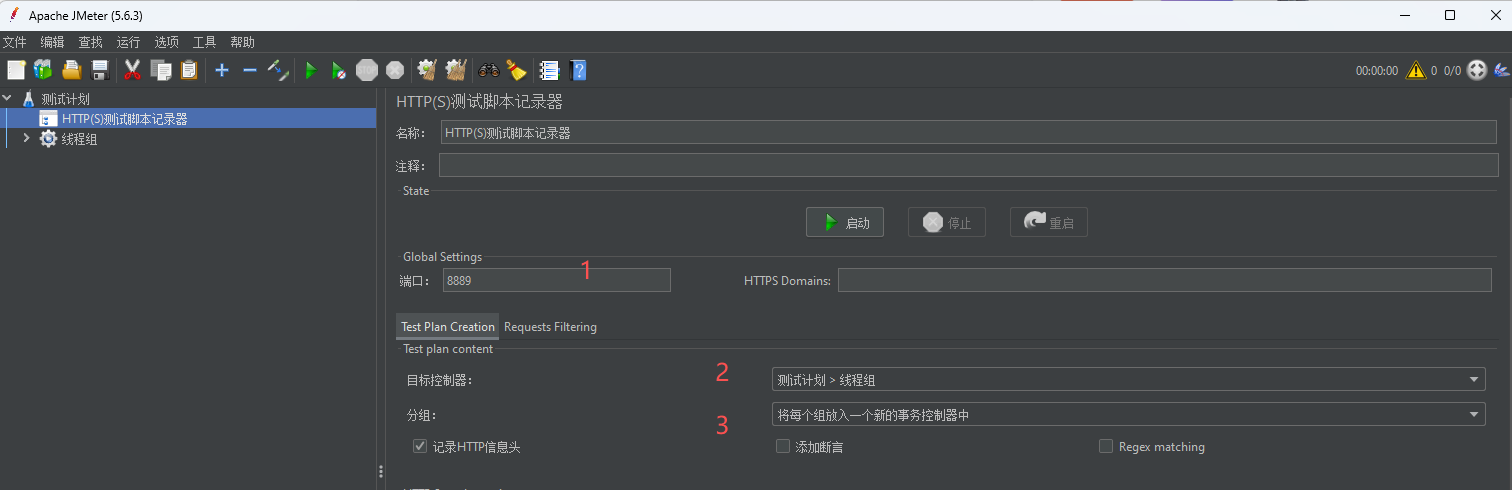Image resolution: width=1512 pixels, height=490 pixels.
Task: Open the 分组 dropdown
Action: [x=1129, y=414]
